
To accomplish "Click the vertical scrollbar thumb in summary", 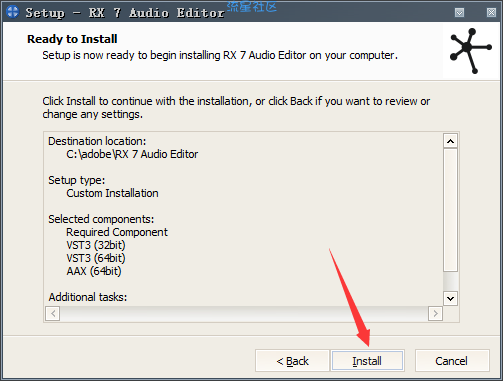I will [450, 210].
